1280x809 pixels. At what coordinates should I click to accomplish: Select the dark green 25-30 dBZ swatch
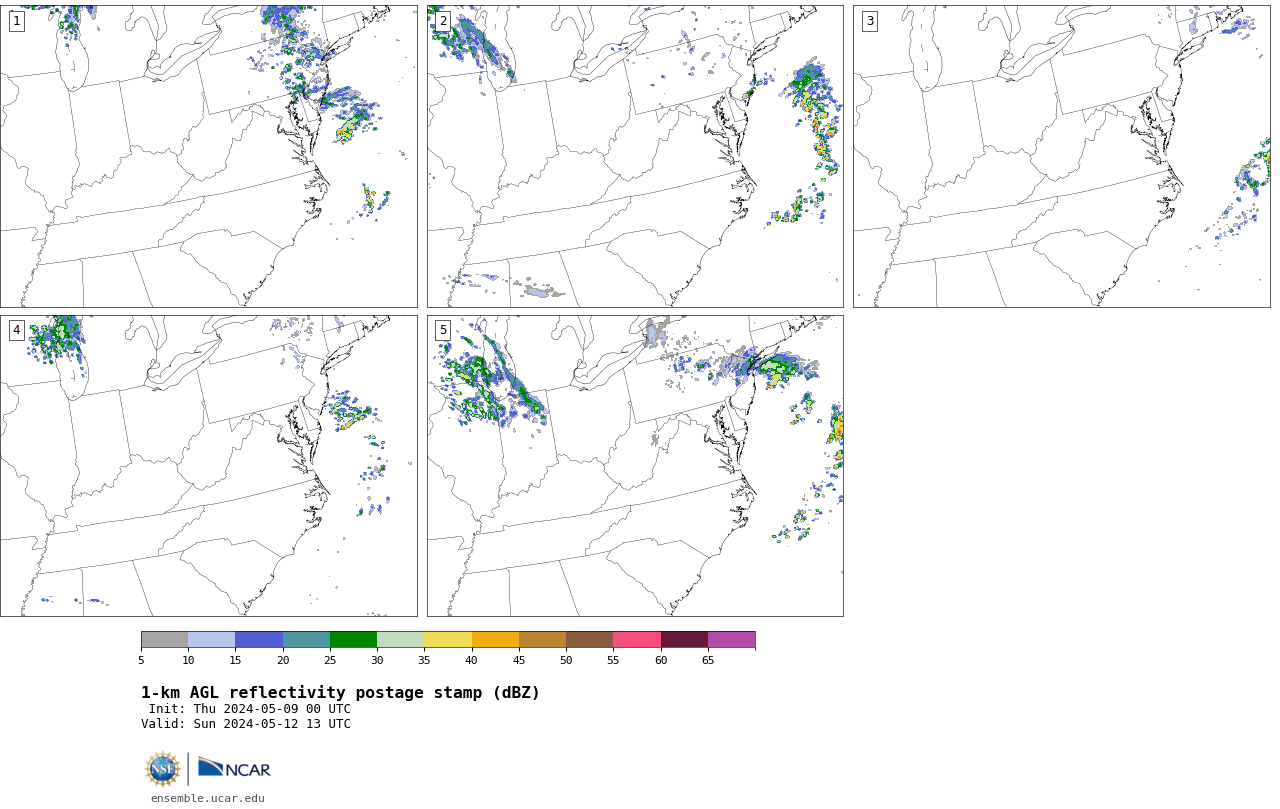click(353, 640)
